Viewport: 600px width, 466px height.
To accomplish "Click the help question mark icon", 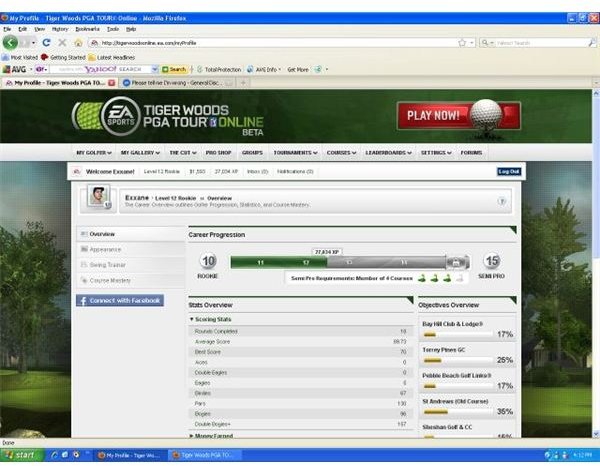I will tap(502, 201).
